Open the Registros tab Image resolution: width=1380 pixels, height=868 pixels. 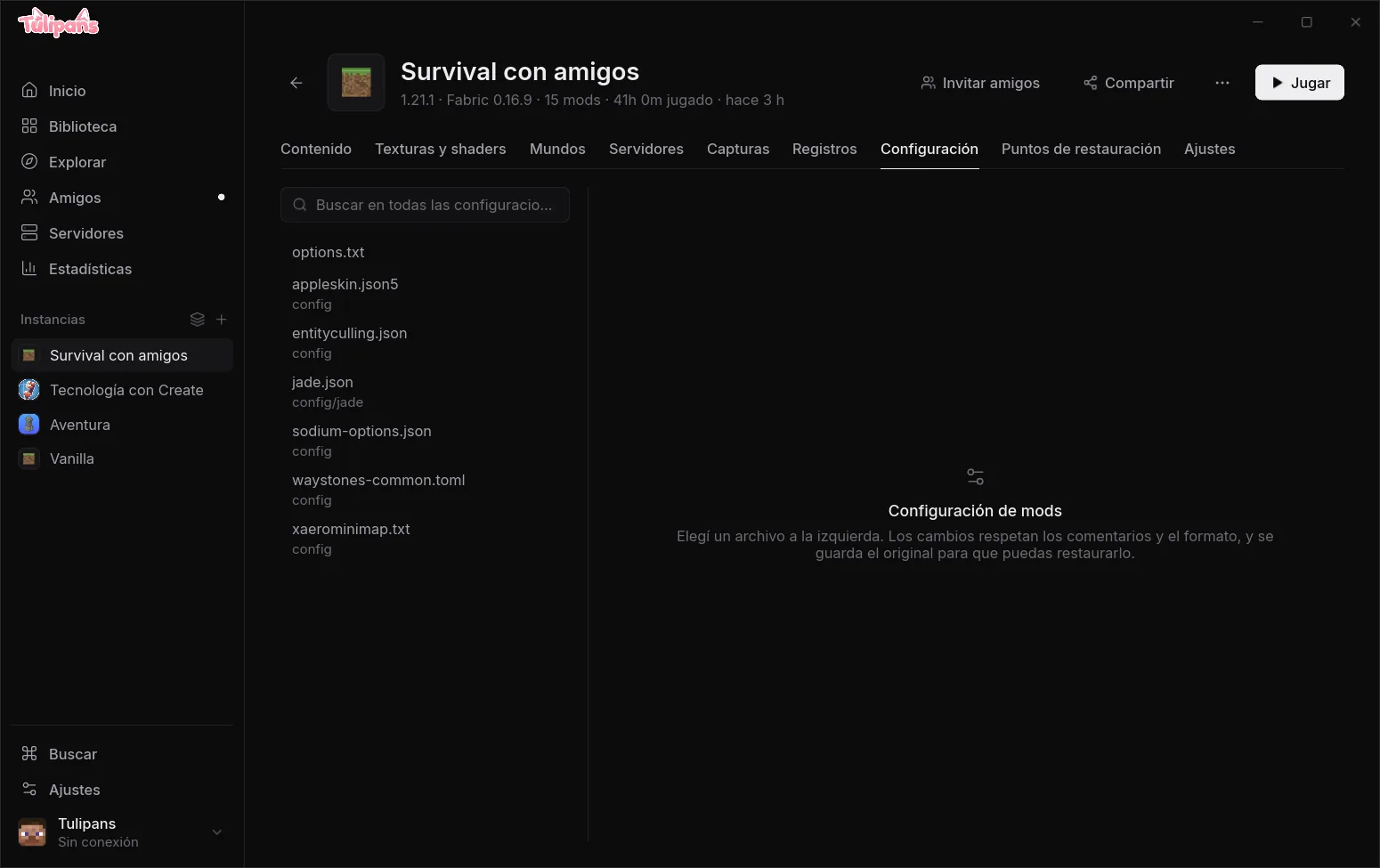(x=824, y=149)
